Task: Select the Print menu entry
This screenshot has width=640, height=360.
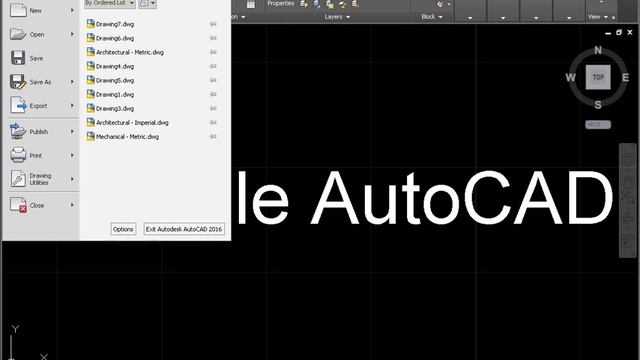Action: 41,155
